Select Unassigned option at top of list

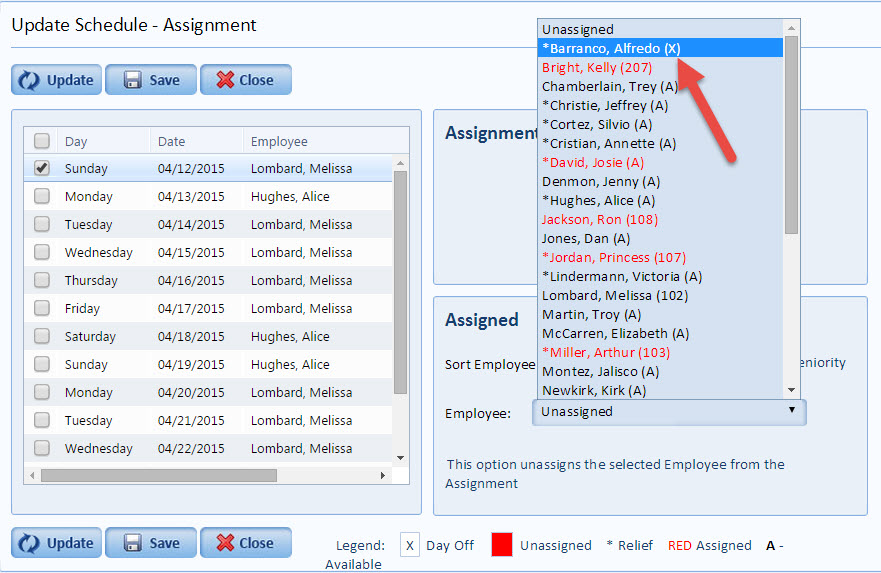click(x=578, y=29)
